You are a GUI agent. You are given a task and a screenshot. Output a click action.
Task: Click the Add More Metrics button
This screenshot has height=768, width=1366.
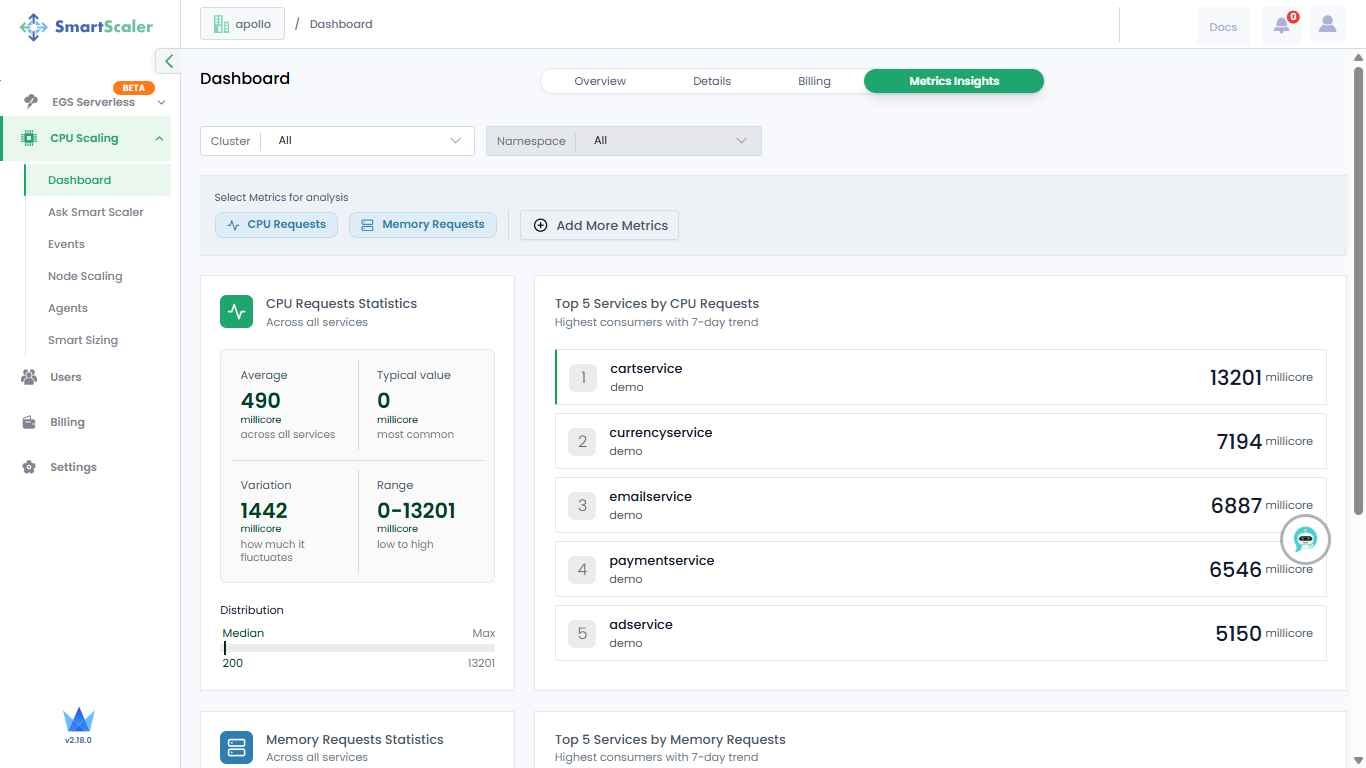599,225
